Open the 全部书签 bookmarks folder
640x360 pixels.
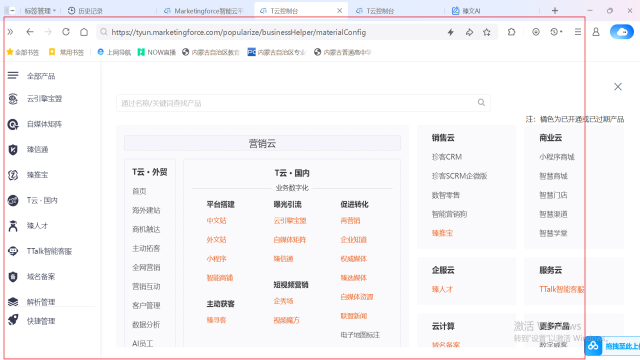click(23, 52)
